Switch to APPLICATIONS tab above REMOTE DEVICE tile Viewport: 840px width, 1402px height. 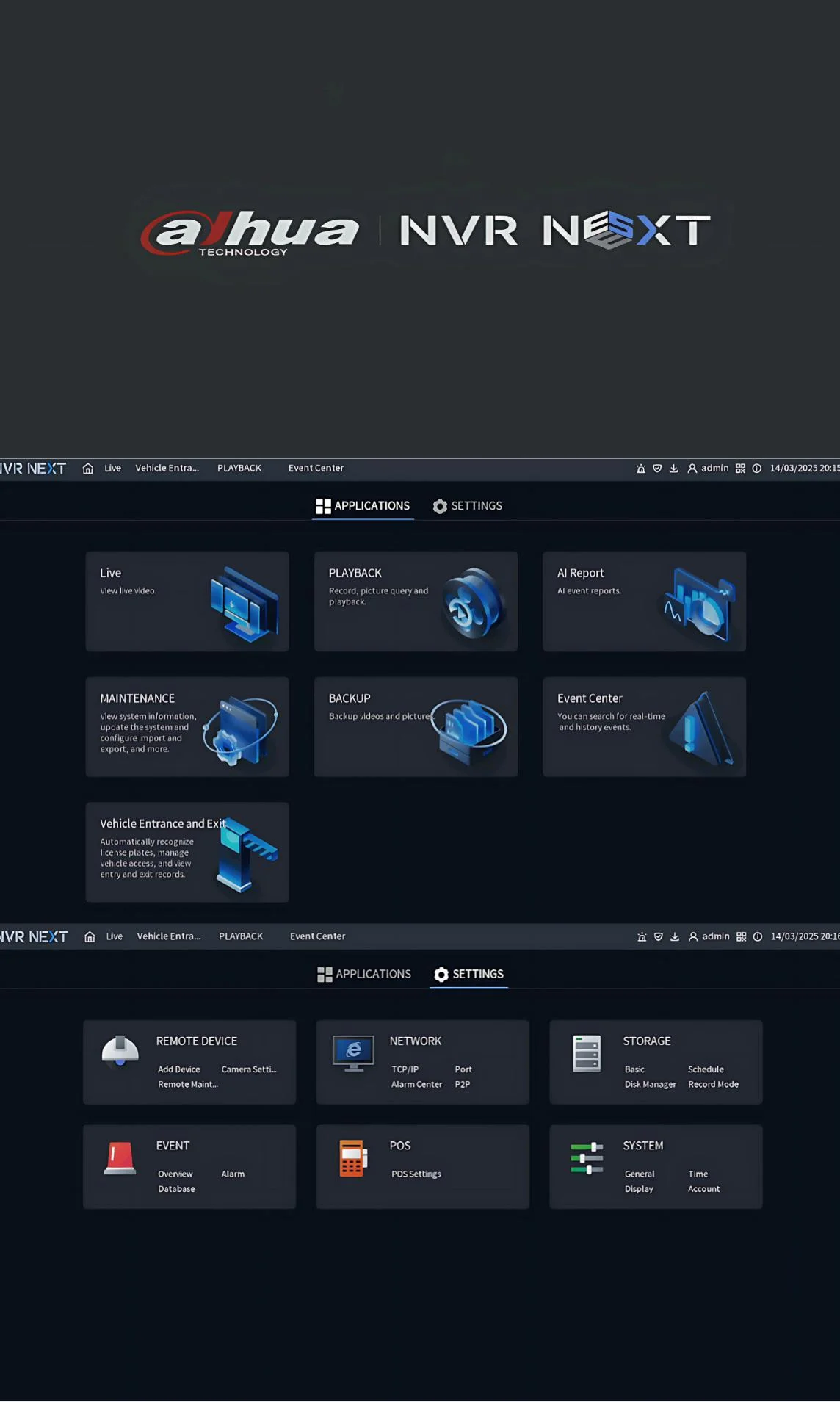pyautogui.click(x=364, y=974)
